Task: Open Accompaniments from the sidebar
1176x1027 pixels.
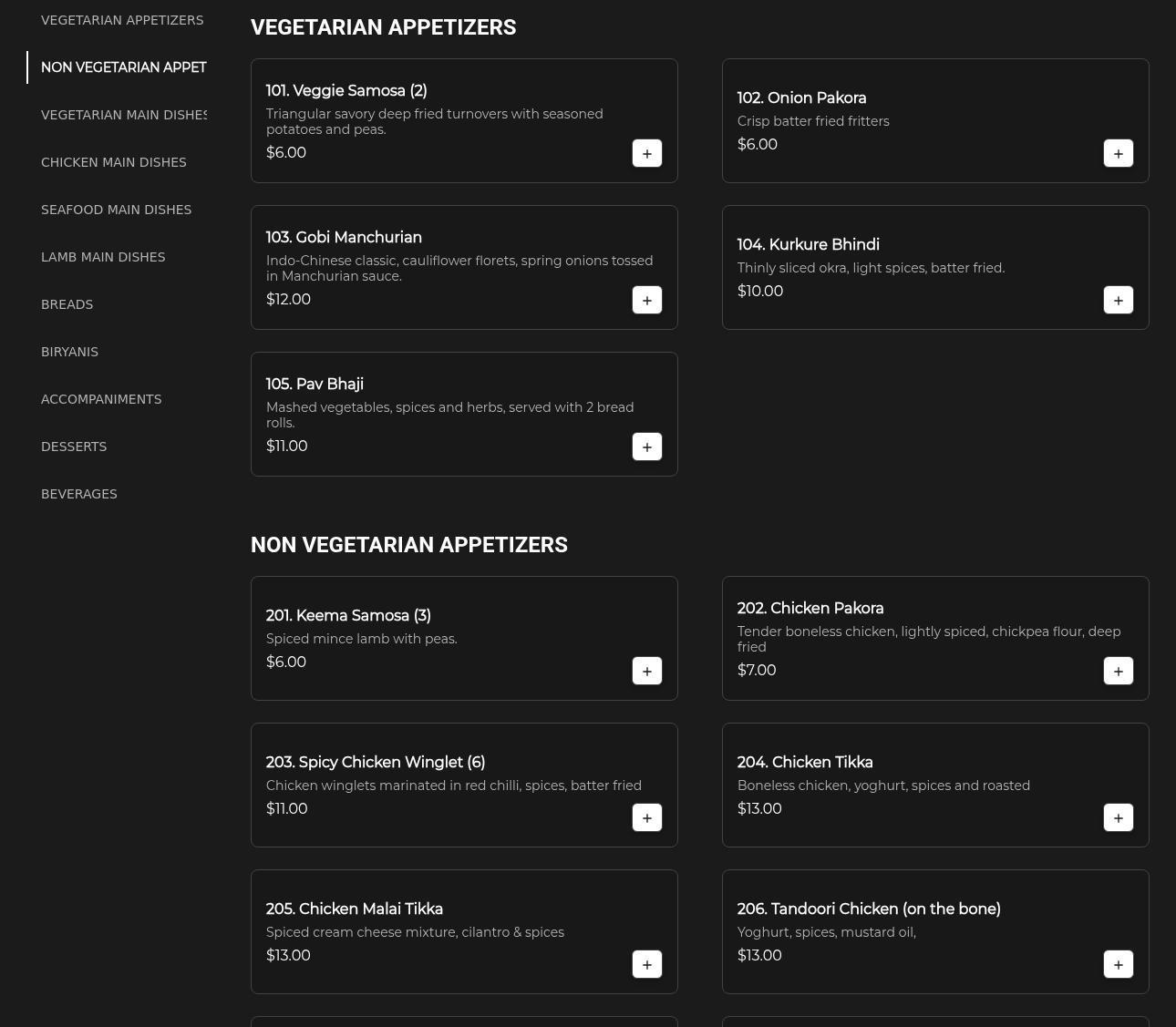Action: coord(101,399)
